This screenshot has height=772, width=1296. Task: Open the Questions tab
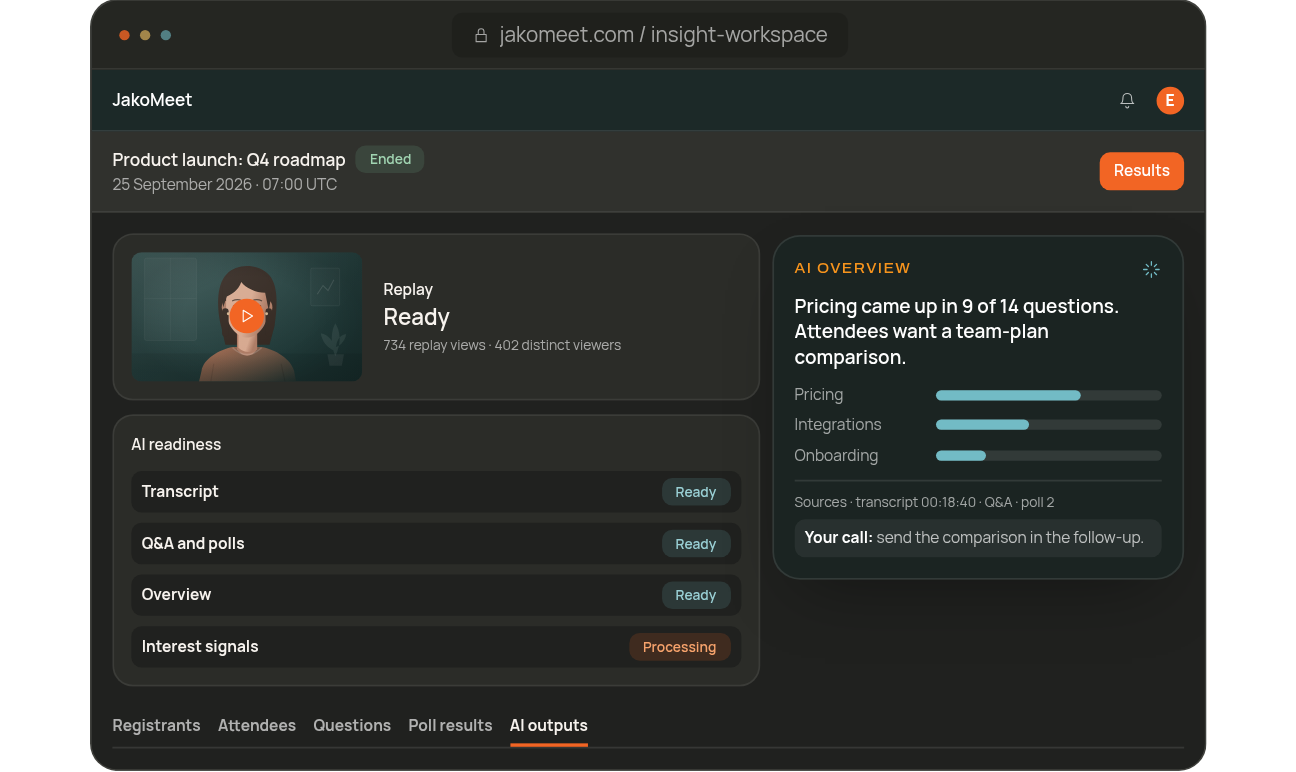click(x=352, y=725)
